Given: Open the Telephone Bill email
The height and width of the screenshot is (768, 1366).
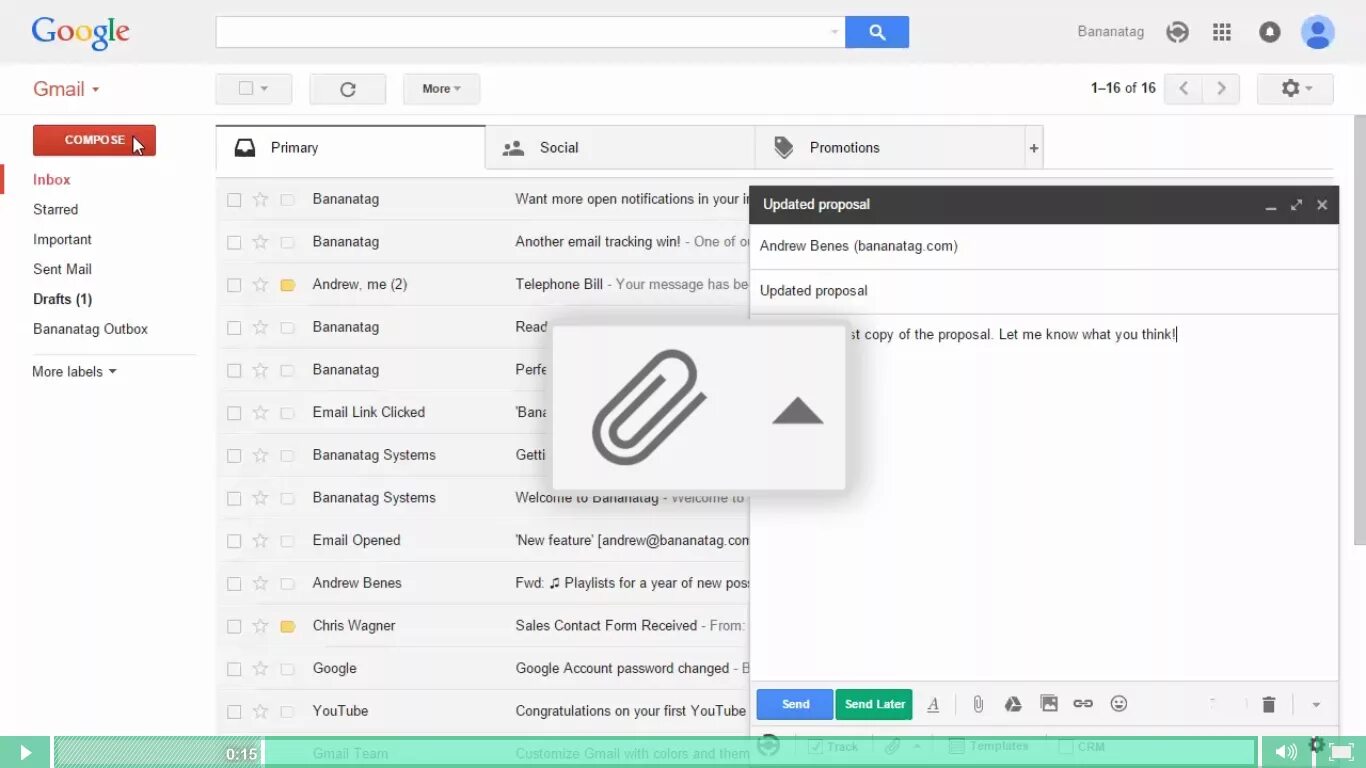Looking at the screenshot, I should point(483,285).
